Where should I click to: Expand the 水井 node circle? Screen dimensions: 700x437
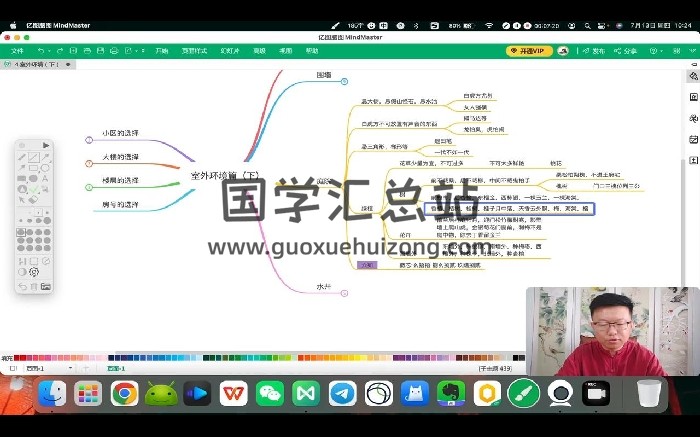coord(344,293)
